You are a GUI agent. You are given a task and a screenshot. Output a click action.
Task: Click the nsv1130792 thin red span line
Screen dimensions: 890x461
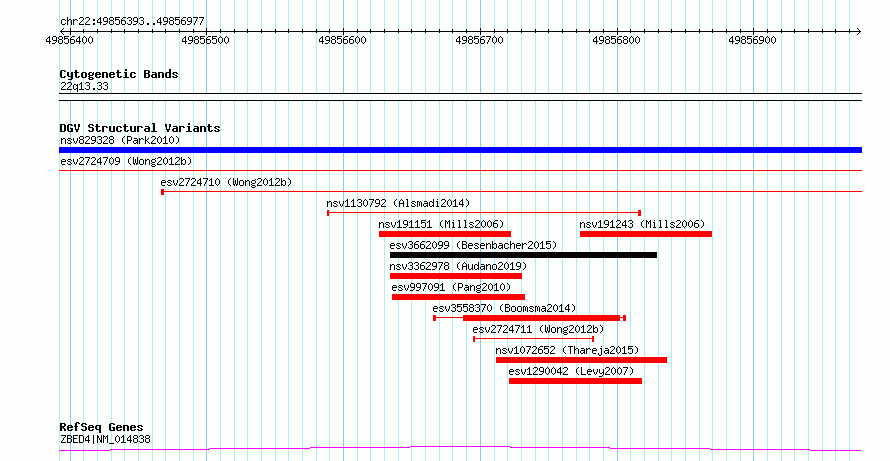click(x=484, y=213)
